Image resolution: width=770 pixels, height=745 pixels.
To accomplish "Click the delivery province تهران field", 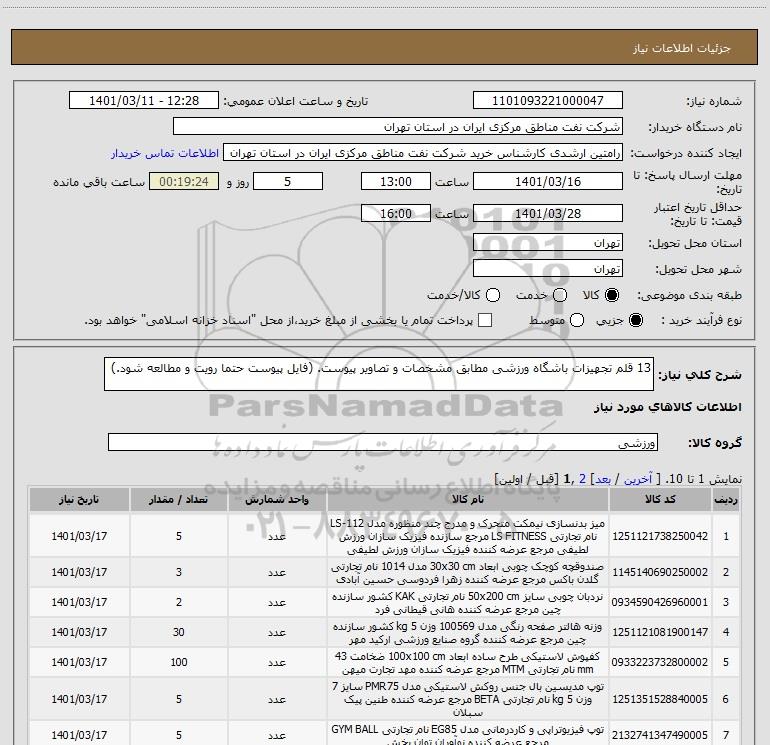I will click(548, 242).
